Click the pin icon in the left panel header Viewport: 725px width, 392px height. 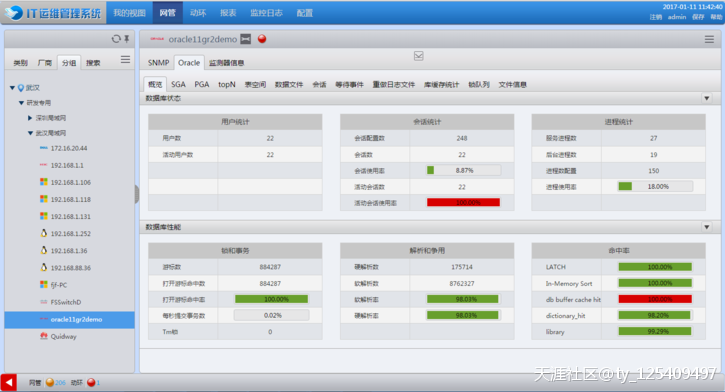[127, 39]
